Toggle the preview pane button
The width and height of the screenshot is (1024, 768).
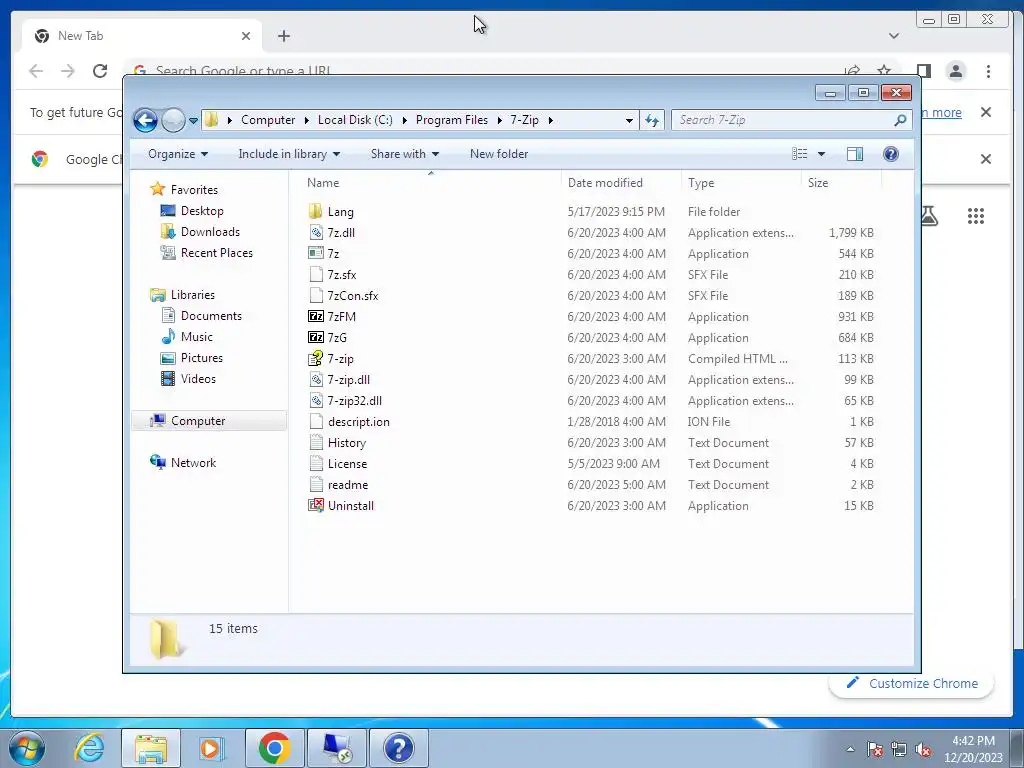click(854, 154)
